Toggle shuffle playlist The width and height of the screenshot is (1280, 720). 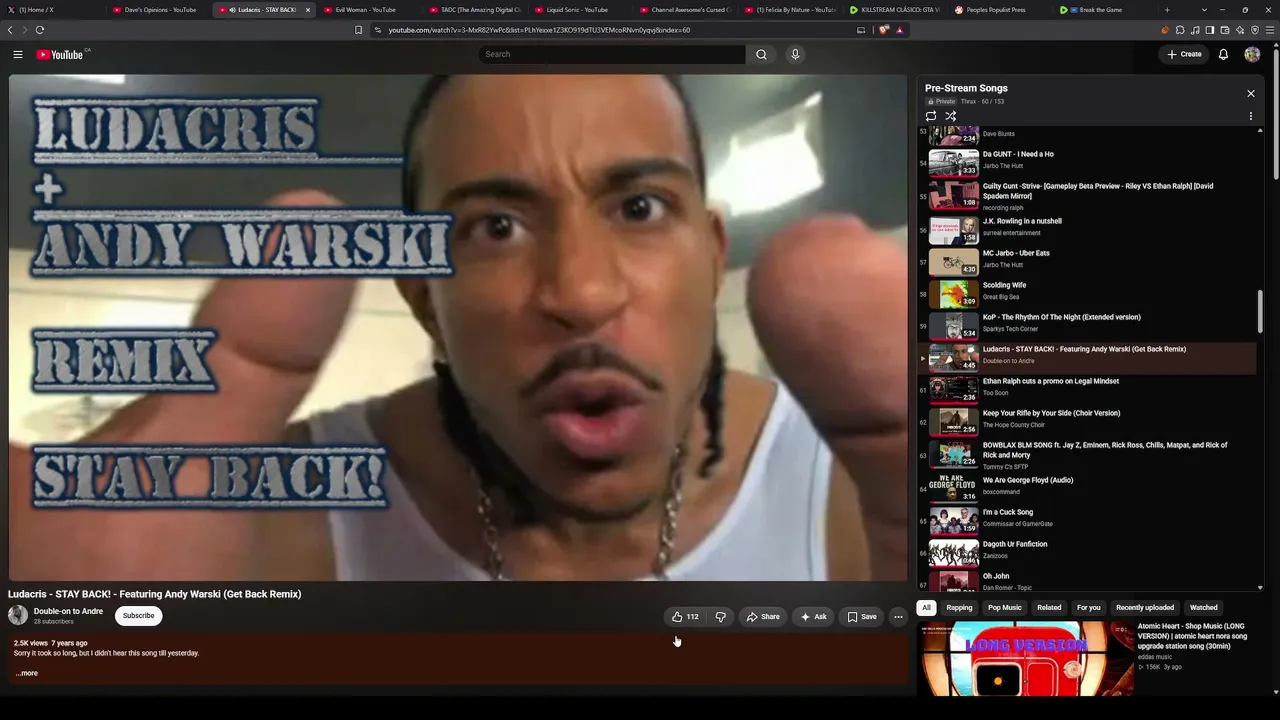coord(951,116)
